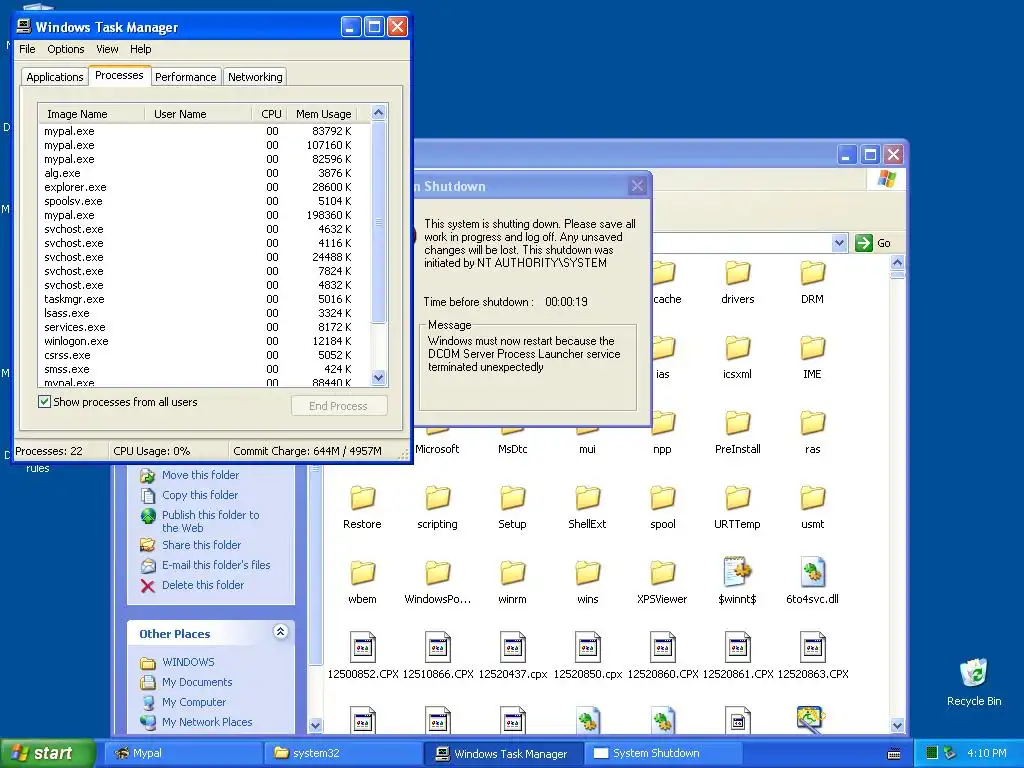1024x768 pixels.
Task: Click Move this folder link
Action: click(200, 475)
